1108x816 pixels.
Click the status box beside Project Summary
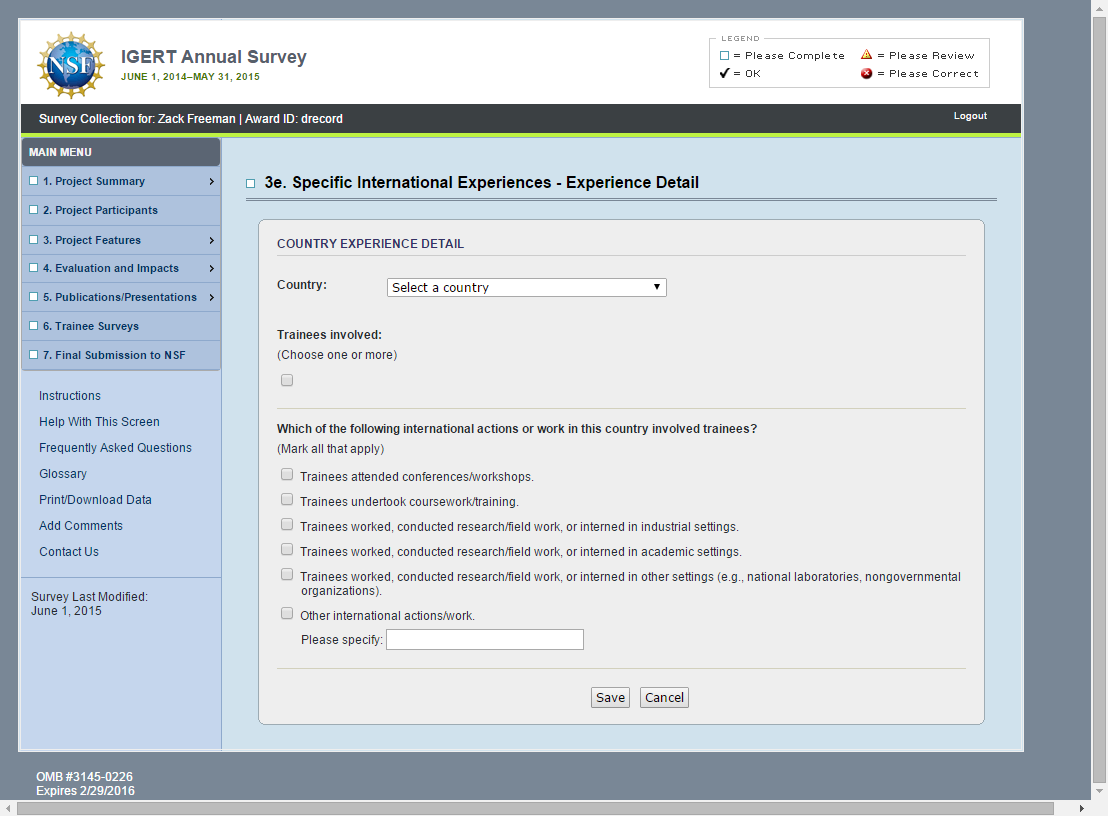34,181
